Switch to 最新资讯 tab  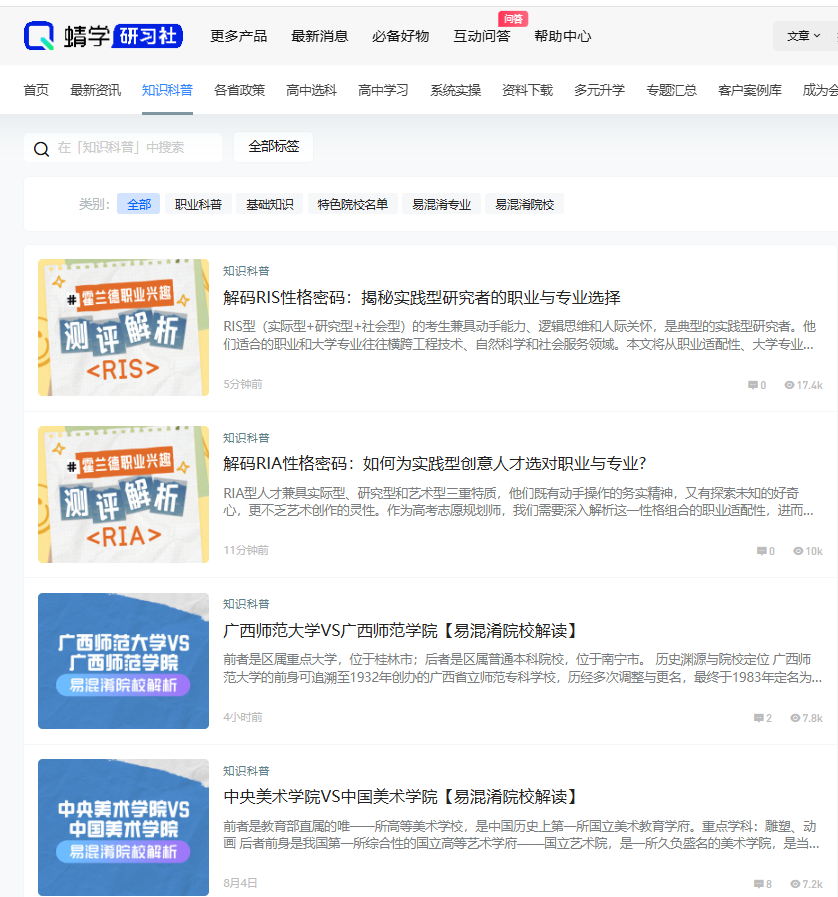(x=96, y=90)
